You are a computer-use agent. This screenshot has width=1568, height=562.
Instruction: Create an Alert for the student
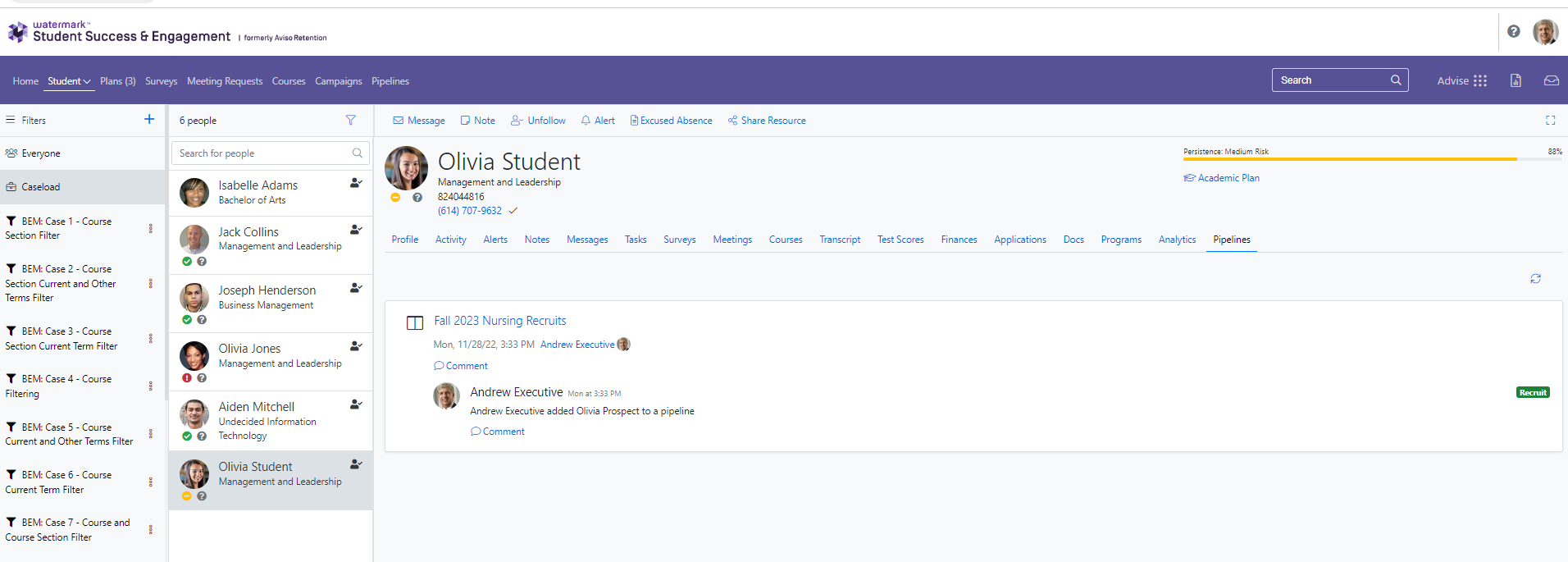tap(598, 121)
